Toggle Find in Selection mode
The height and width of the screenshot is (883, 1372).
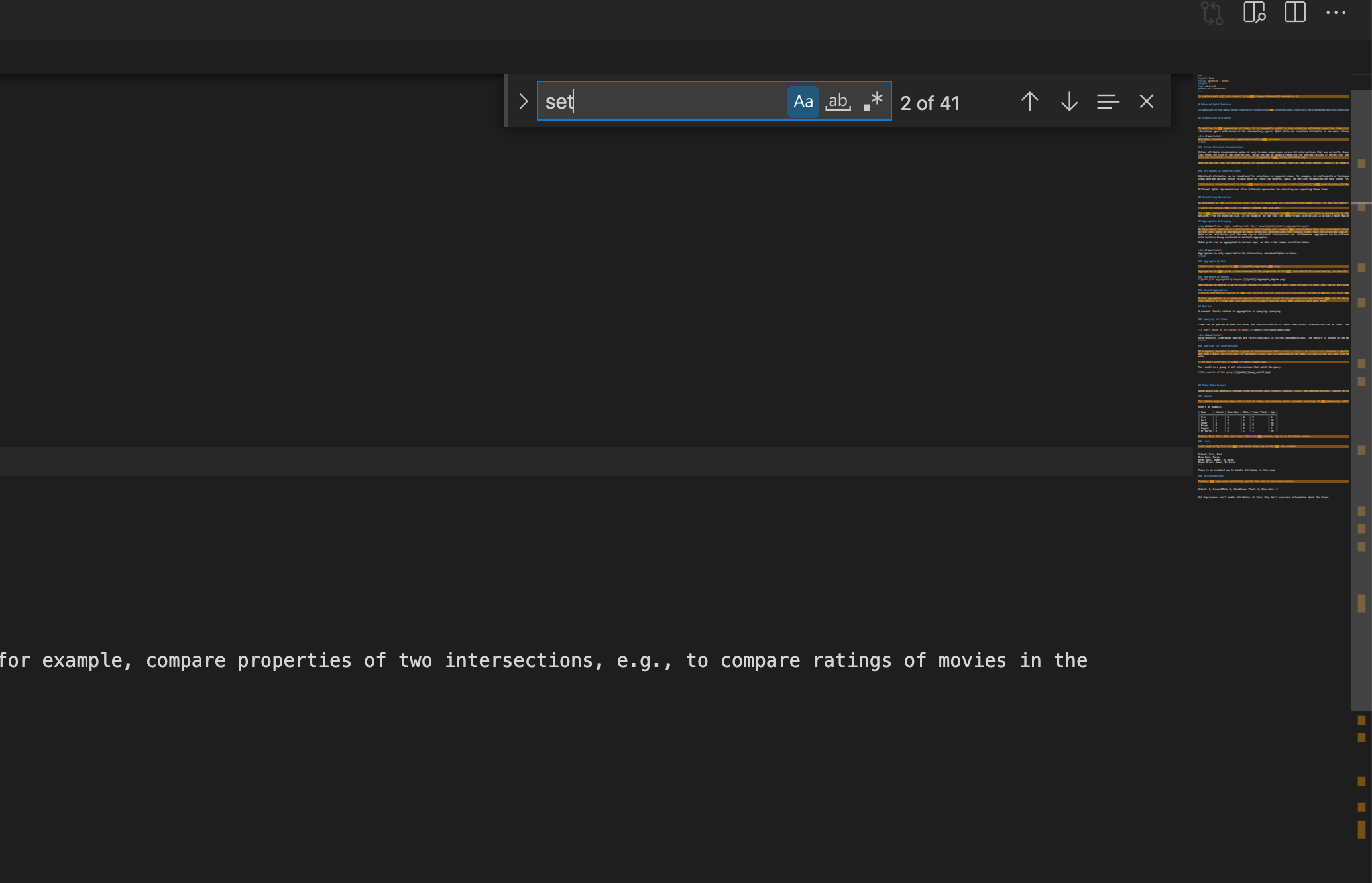click(1108, 102)
